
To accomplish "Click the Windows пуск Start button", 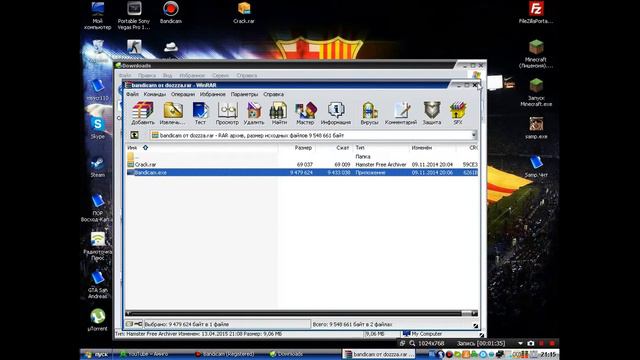I will pos(97,354).
